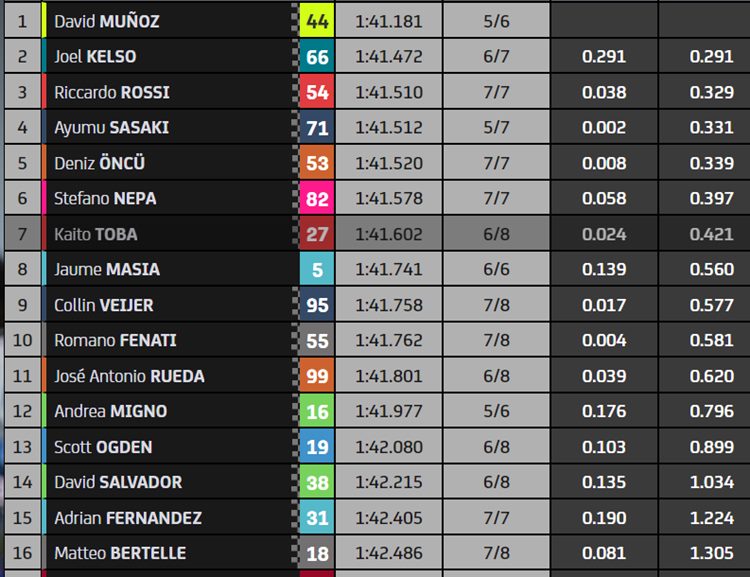Screen dimensions: 750x577
Task: Click the blue number 19 color badge
Action: tap(317, 446)
